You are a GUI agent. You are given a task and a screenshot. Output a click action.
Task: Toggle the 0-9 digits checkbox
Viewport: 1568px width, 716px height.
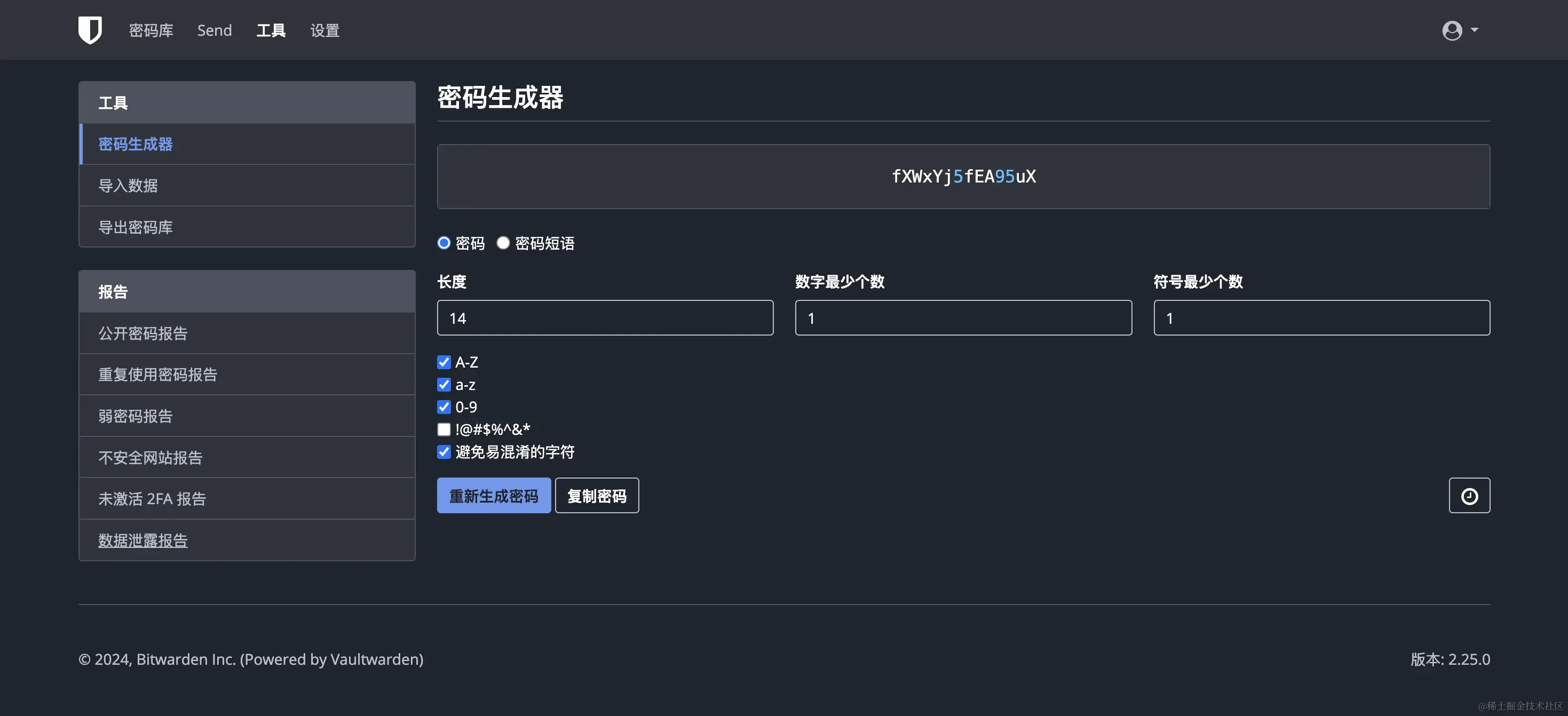444,407
